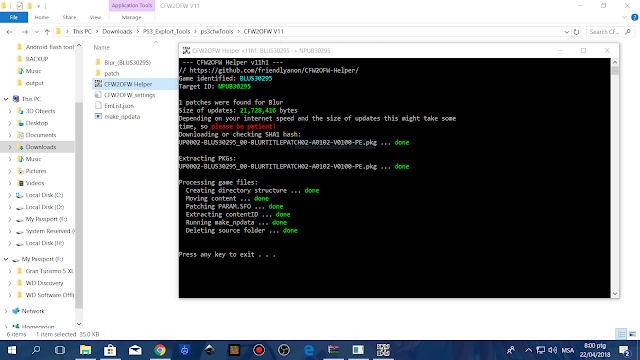Select the patch folder in file list
The height and width of the screenshot is (360, 640).
coord(107,73)
